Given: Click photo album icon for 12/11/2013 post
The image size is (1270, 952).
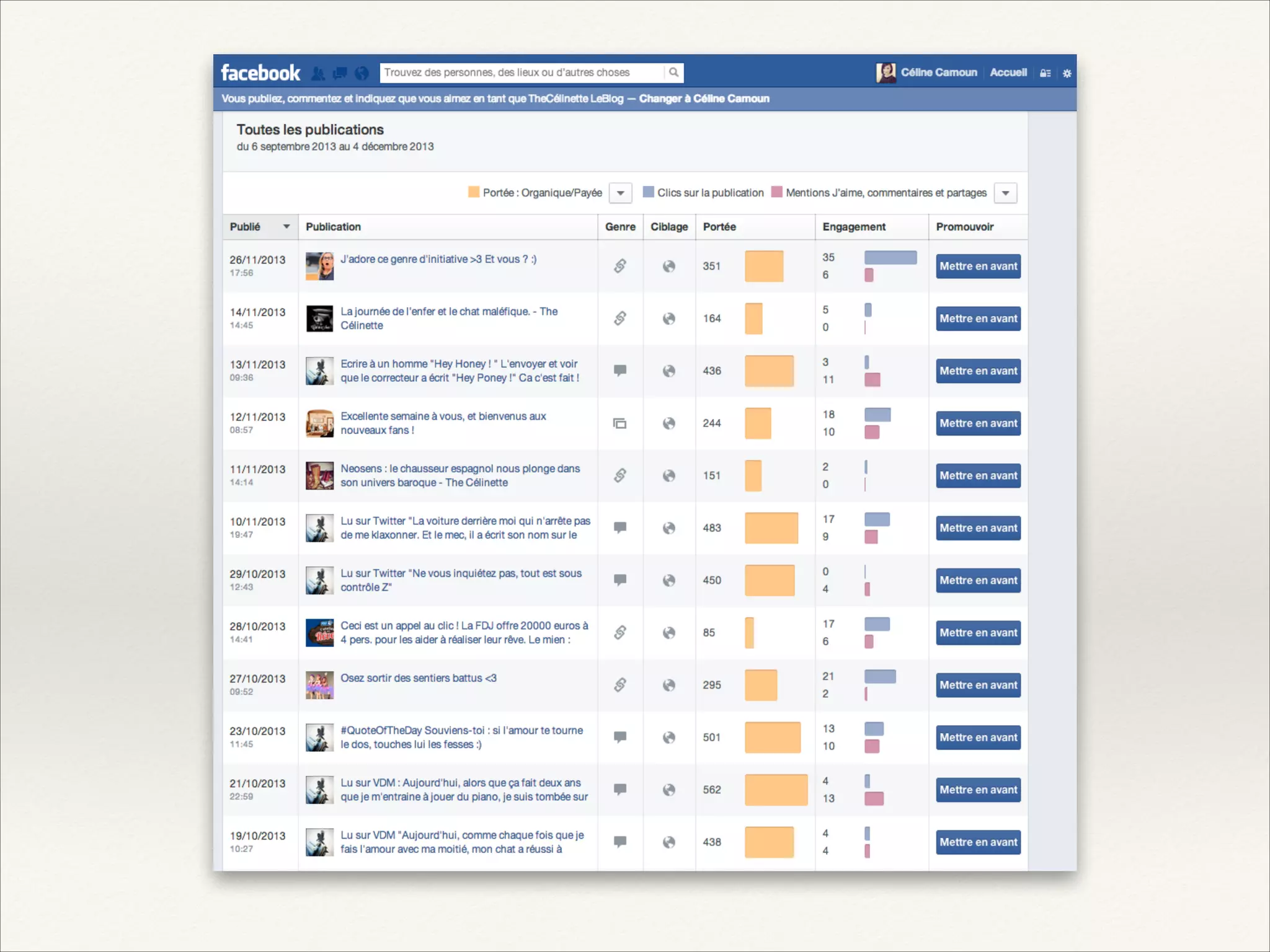Looking at the screenshot, I should coord(619,423).
